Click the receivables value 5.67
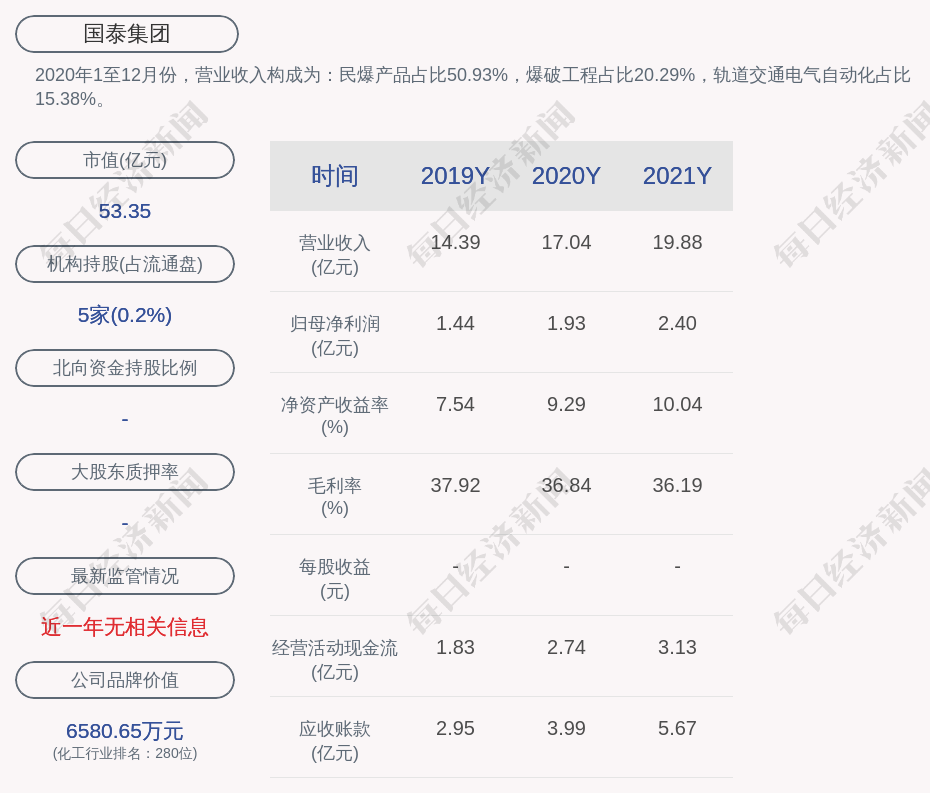The image size is (930, 793). pyautogui.click(x=677, y=728)
